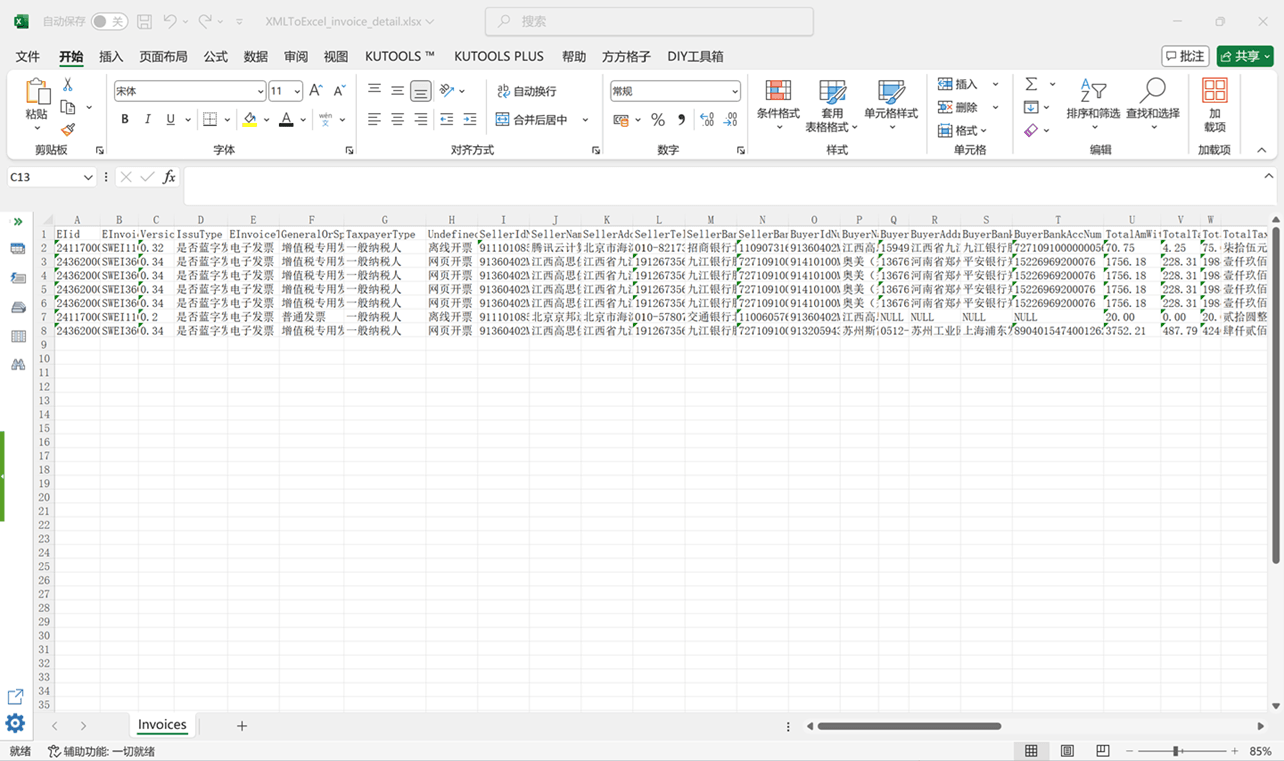This screenshot has width=1284, height=761.
Task: Click Delete cells (删除)
Action: pyautogui.click(x=958, y=107)
